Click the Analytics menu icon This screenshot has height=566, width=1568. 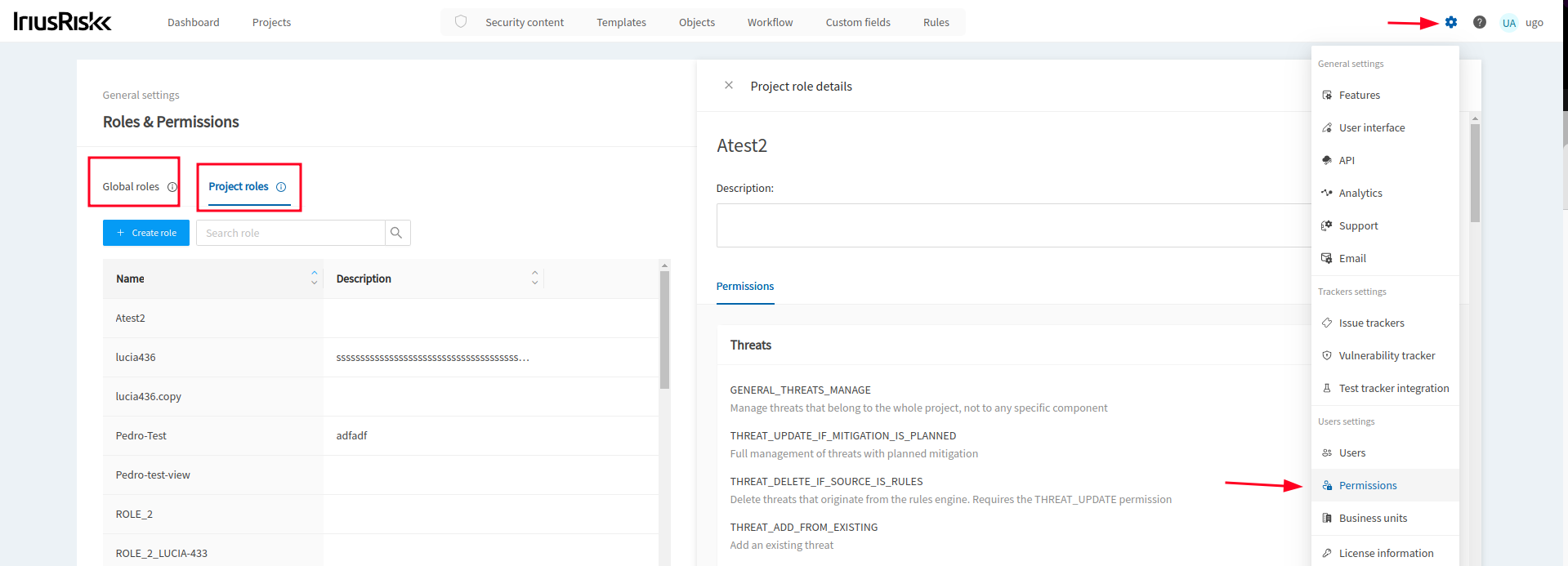tap(1327, 194)
